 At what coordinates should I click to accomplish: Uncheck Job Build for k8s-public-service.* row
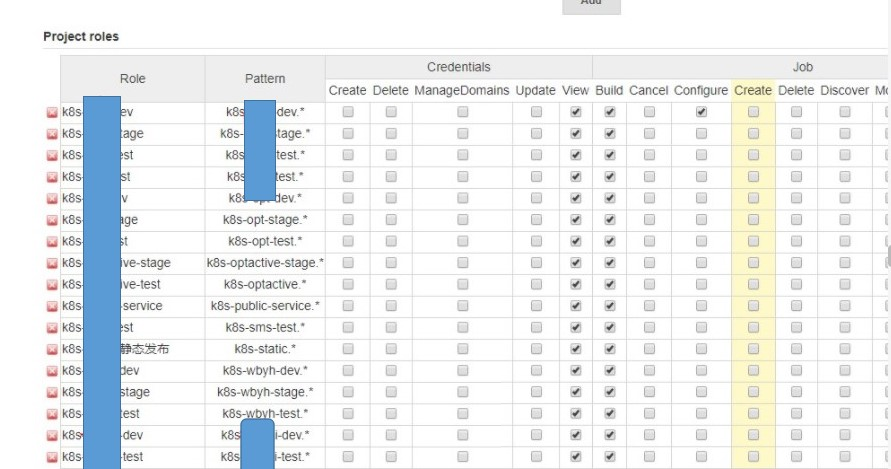click(x=610, y=306)
